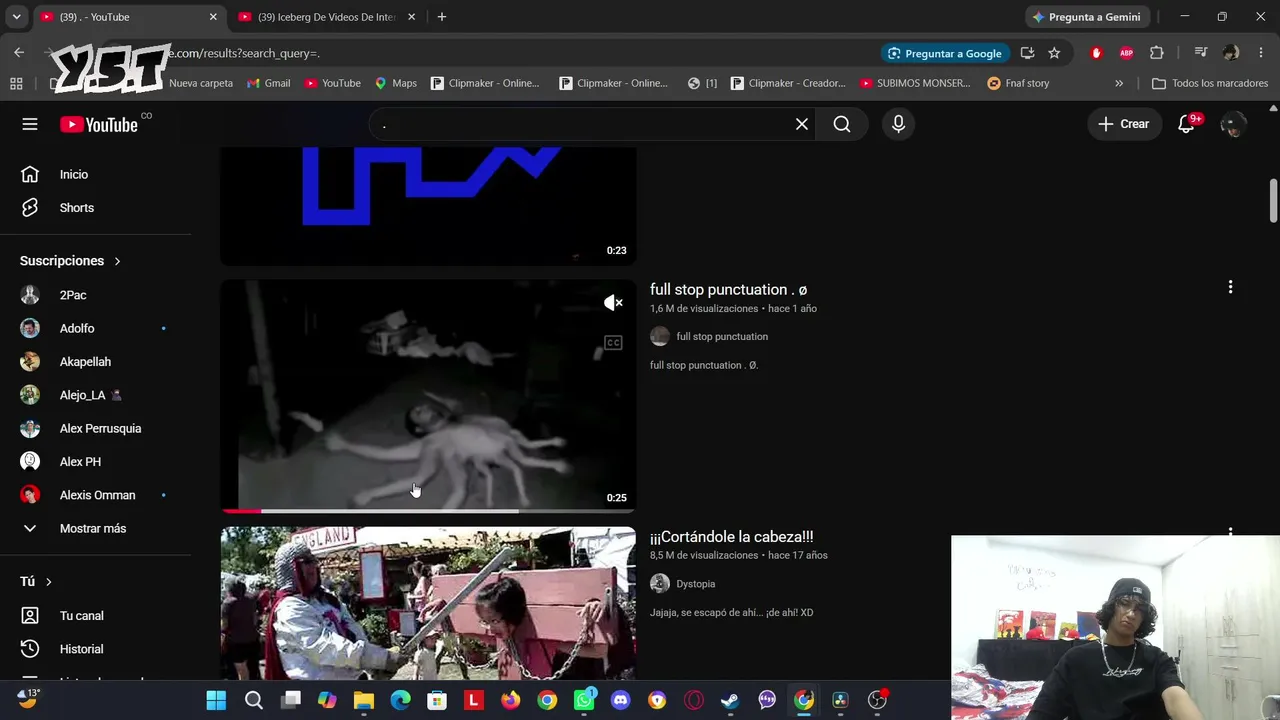Open the full stop punctuation video thumbnail
The height and width of the screenshot is (720, 1280).
click(x=428, y=396)
